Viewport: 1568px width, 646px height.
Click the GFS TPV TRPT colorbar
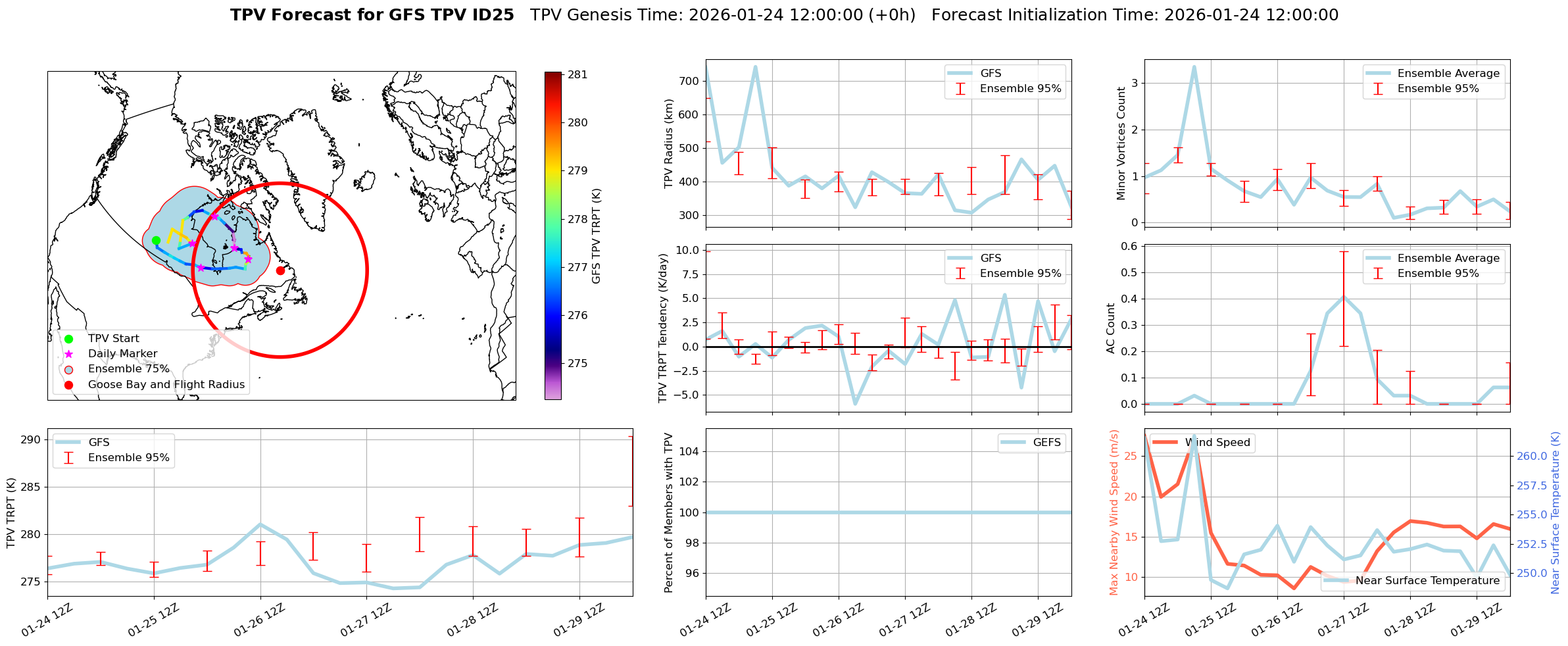point(553,236)
